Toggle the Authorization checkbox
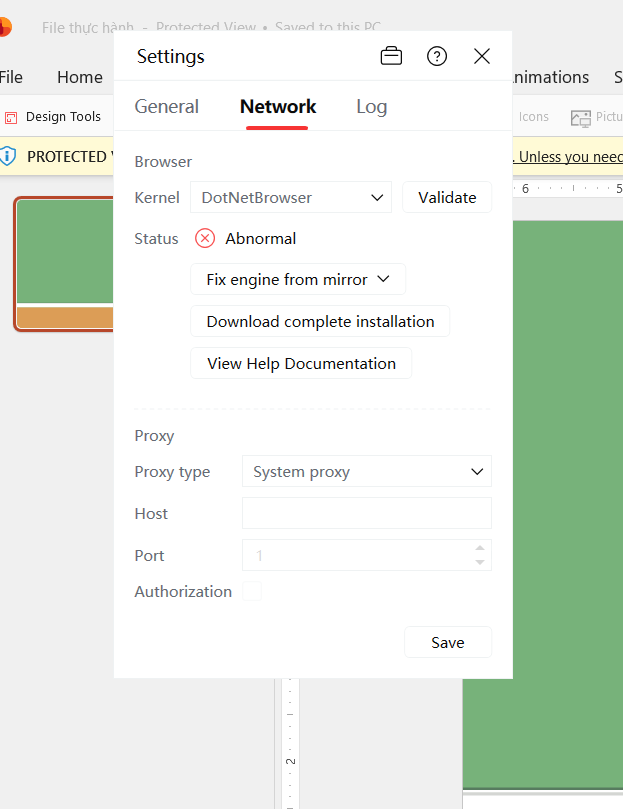623x809 pixels. [252, 591]
